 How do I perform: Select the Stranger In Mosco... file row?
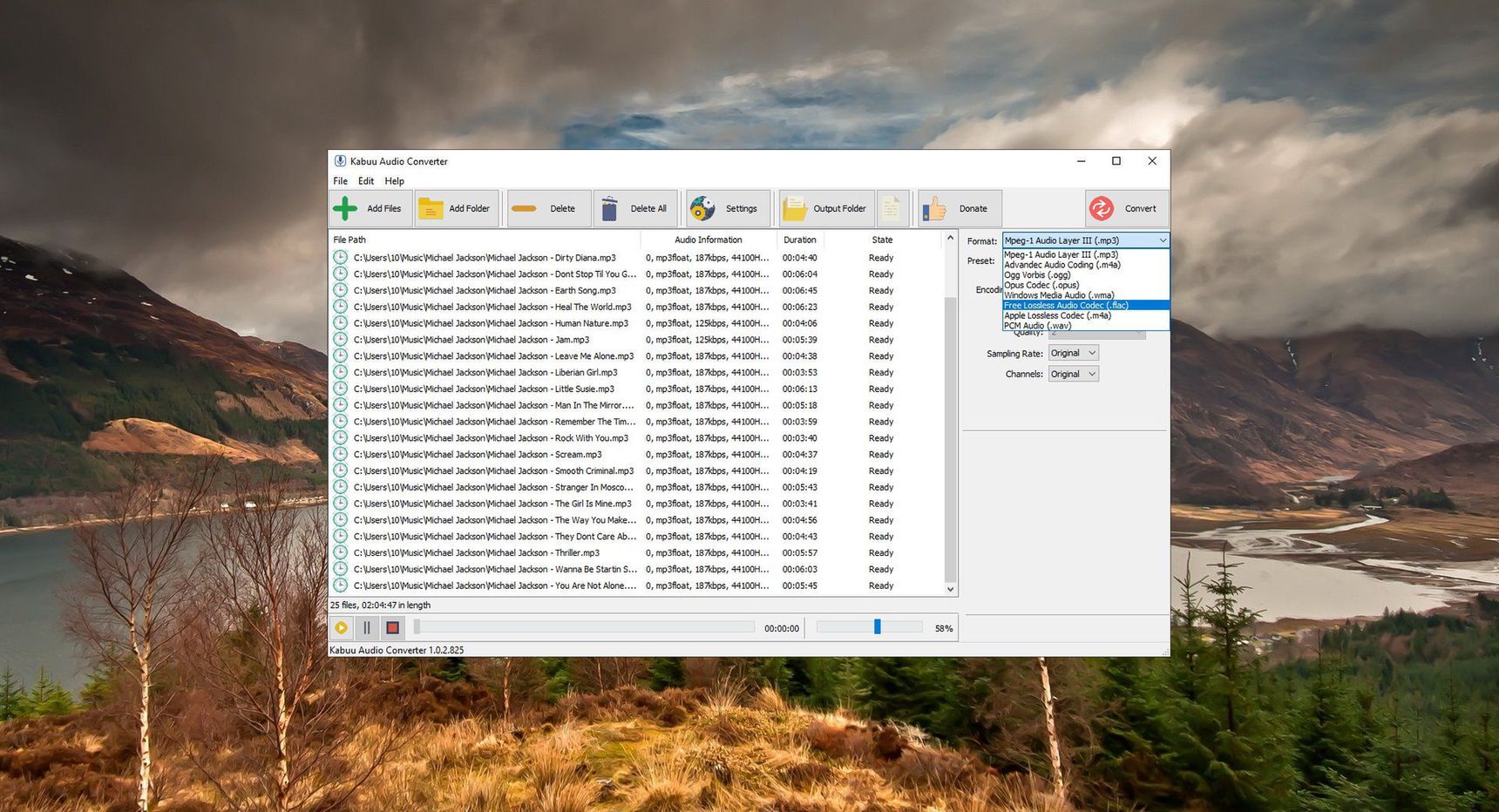click(636, 487)
